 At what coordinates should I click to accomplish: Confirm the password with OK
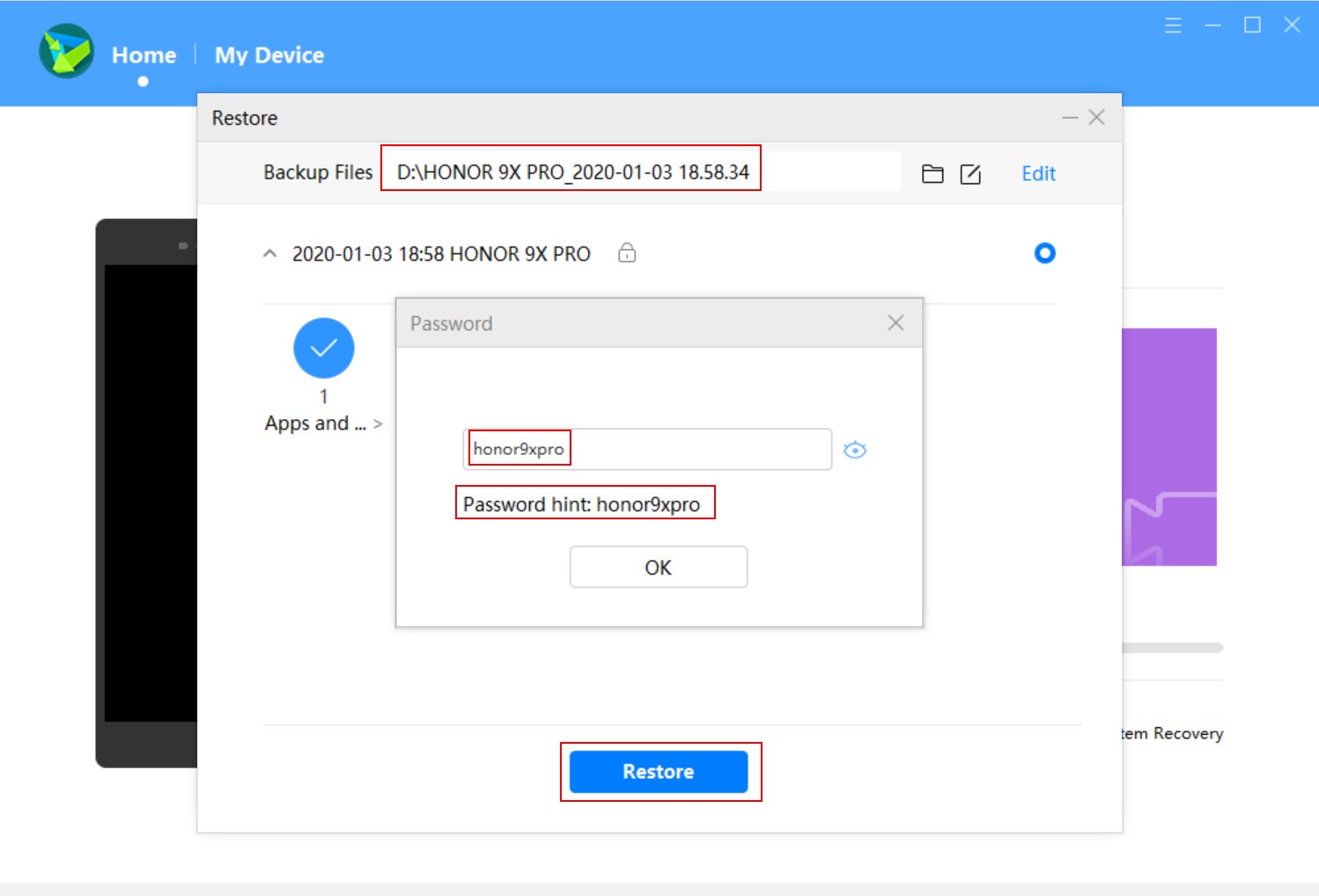coord(659,567)
